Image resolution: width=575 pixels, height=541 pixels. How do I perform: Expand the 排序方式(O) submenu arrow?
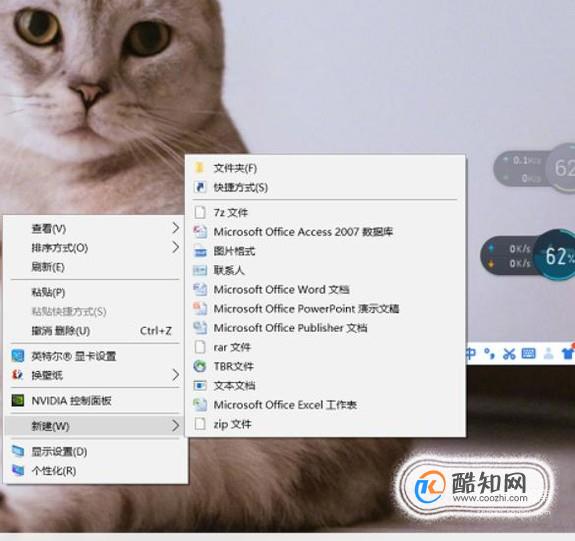click(176, 248)
